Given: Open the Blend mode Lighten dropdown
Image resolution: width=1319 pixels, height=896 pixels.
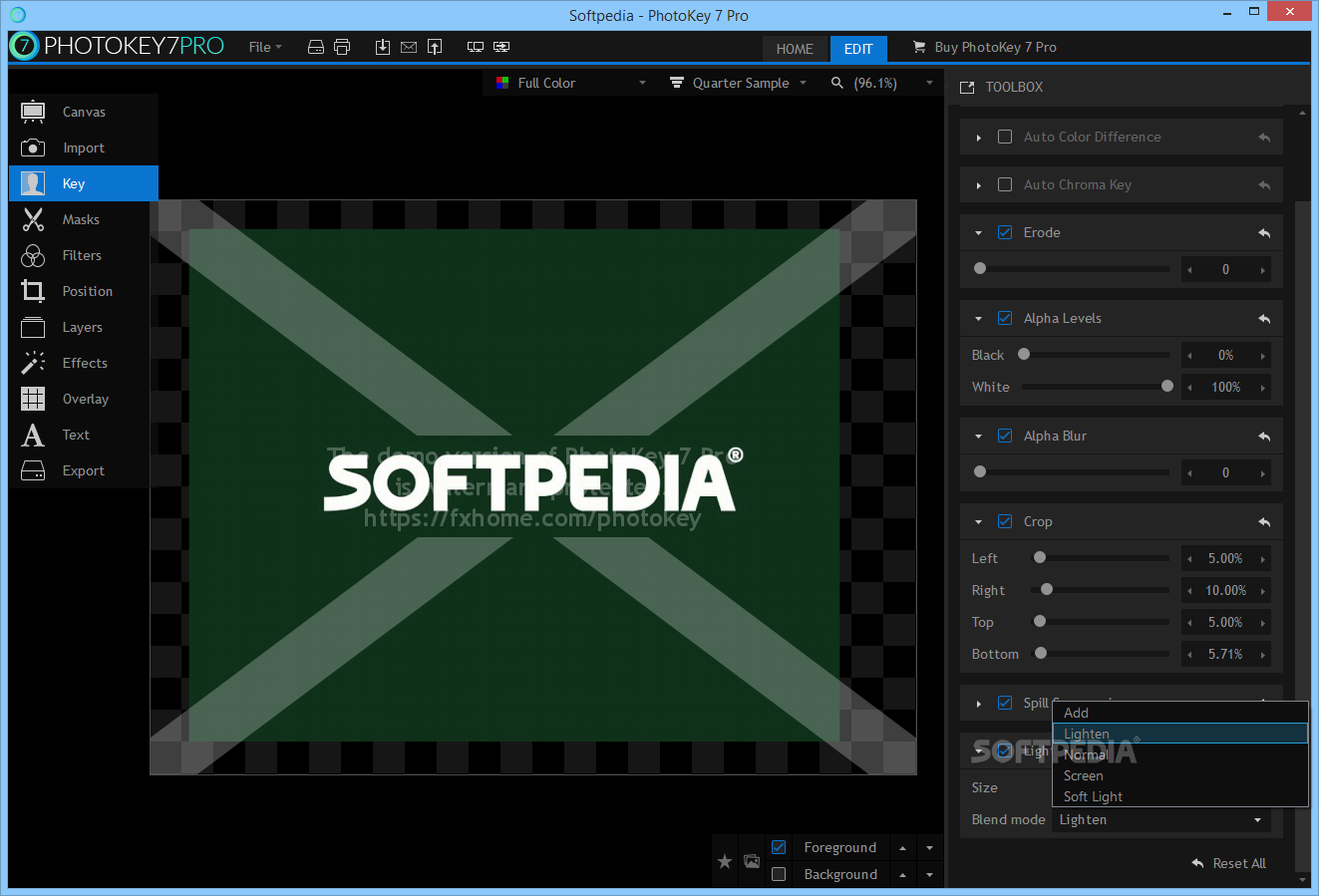Looking at the screenshot, I should point(1161,819).
